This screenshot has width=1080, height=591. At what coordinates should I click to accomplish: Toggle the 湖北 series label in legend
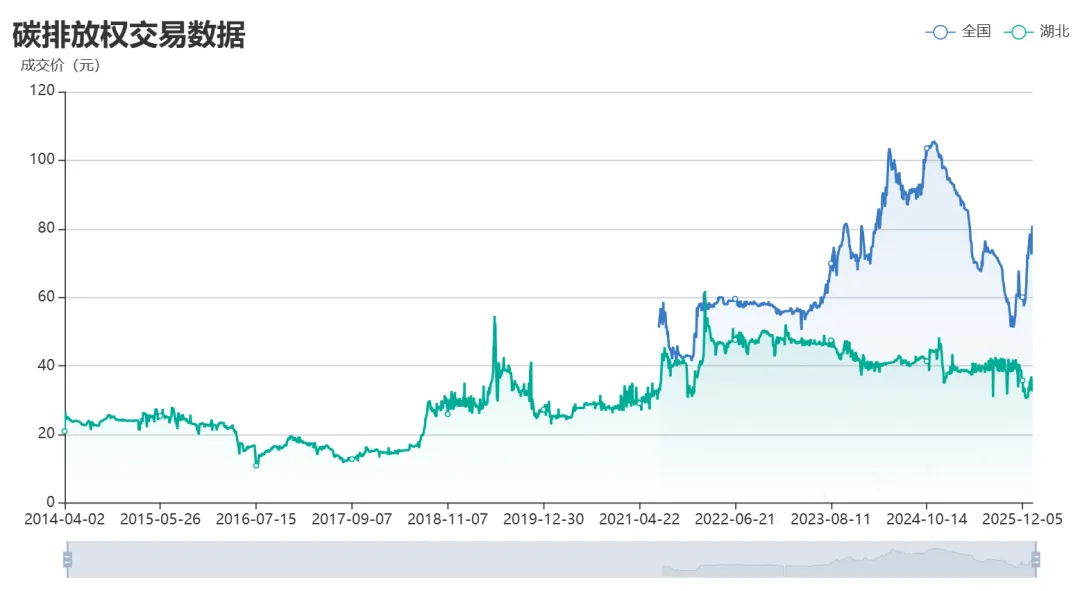(1054, 32)
